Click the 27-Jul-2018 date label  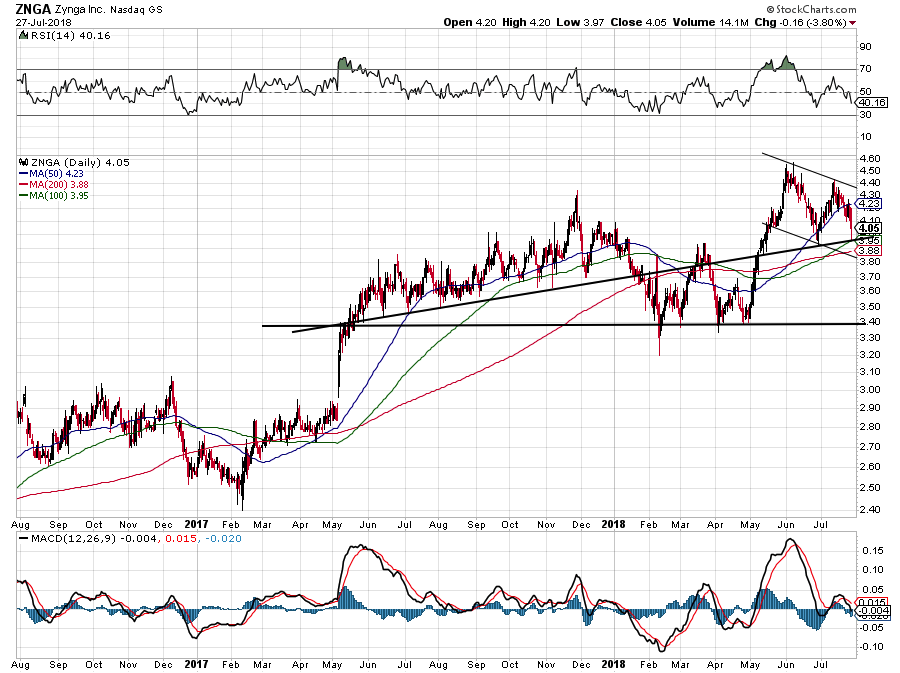click(x=44, y=22)
